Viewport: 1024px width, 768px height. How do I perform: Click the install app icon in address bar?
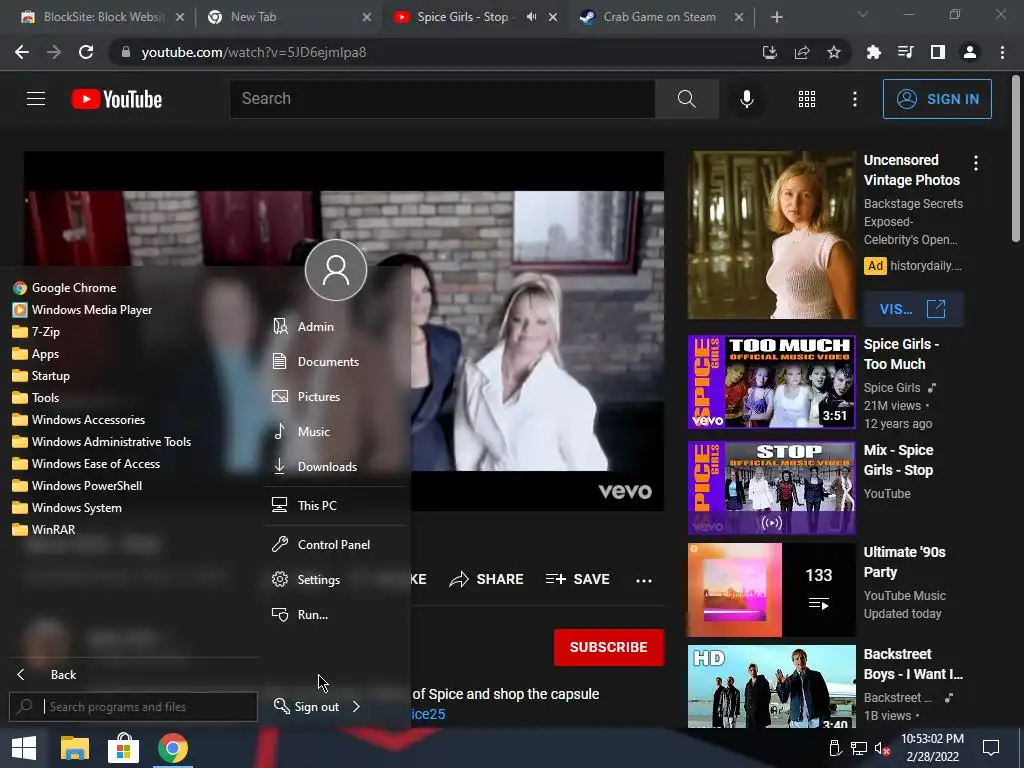point(769,52)
